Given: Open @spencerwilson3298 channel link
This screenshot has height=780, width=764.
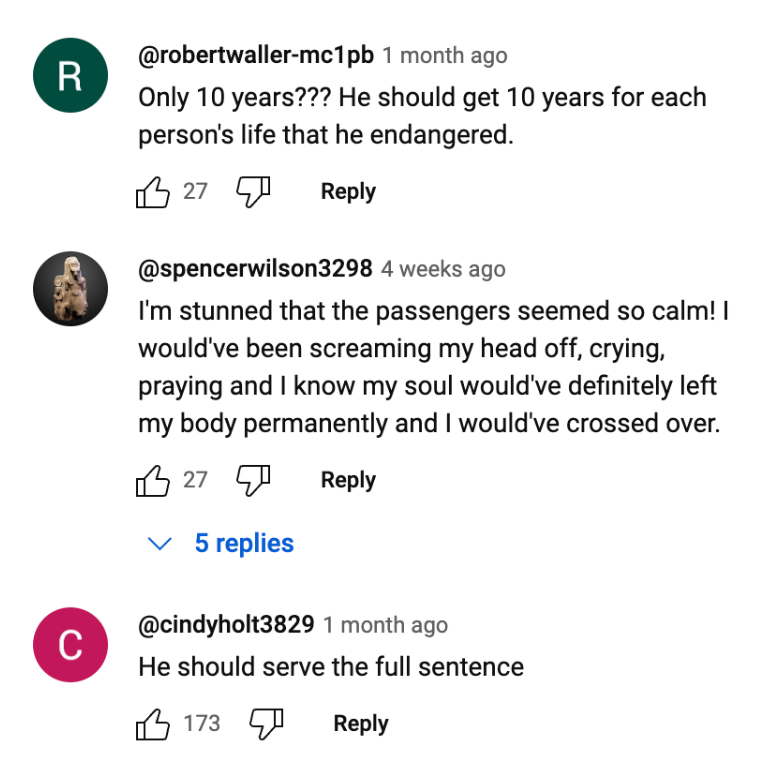Looking at the screenshot, I should pos(255,269).
